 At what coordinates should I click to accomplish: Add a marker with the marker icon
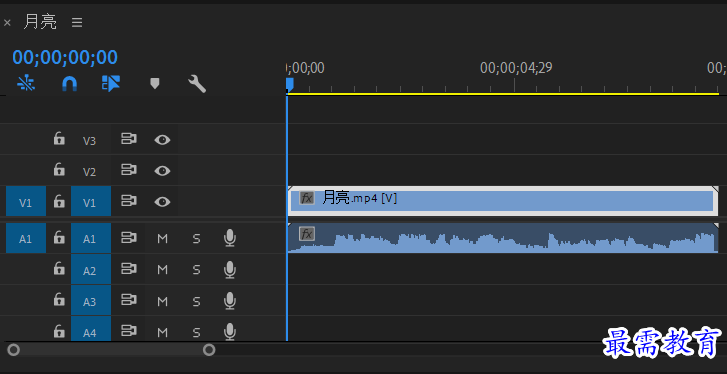(x=154, y=83)
